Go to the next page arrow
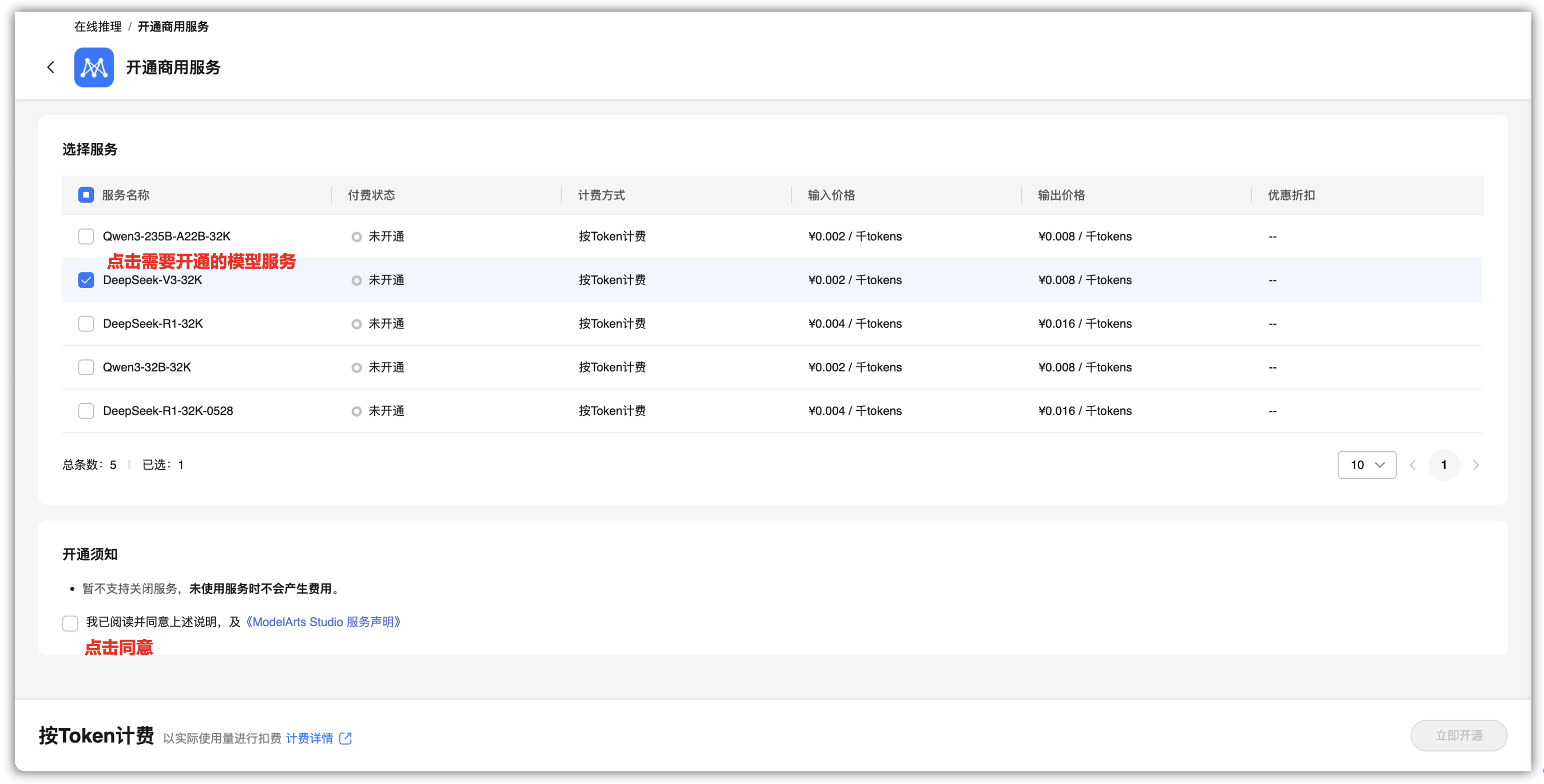Viewport: 1544px width, 784px height. click(x=1476, y=465)
